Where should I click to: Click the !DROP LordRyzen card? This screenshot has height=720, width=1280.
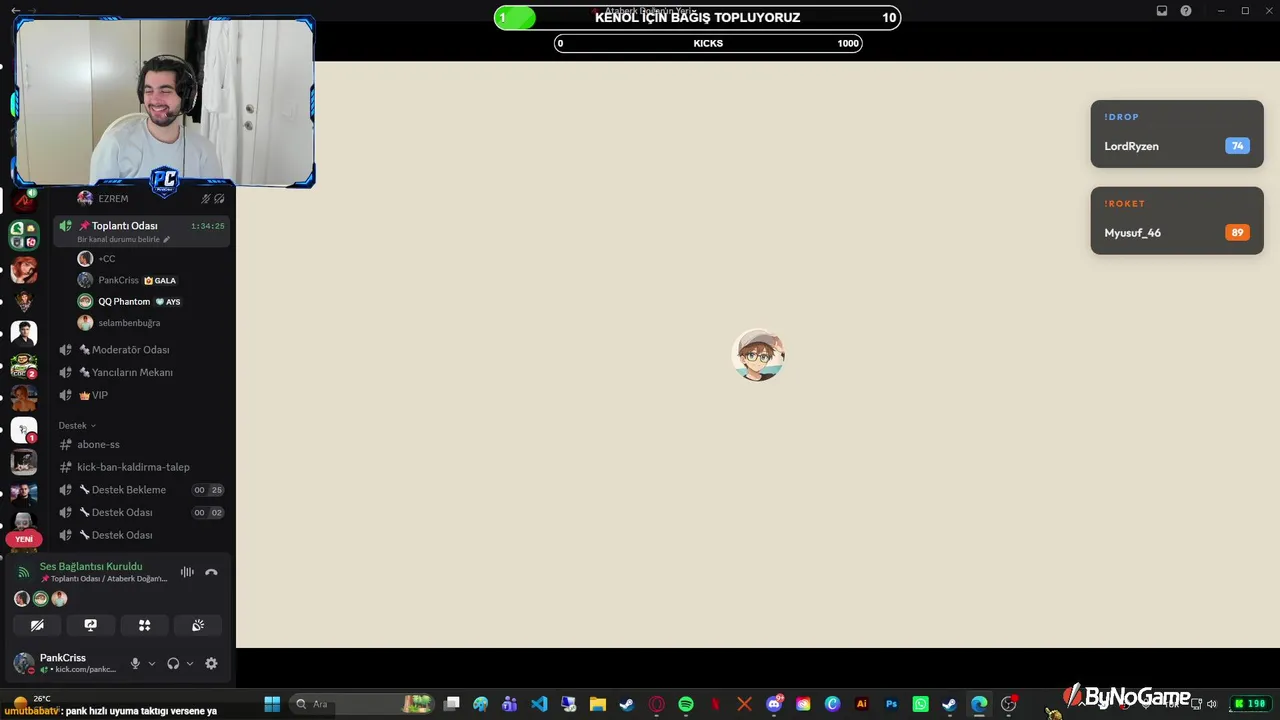click(1177, 134)
